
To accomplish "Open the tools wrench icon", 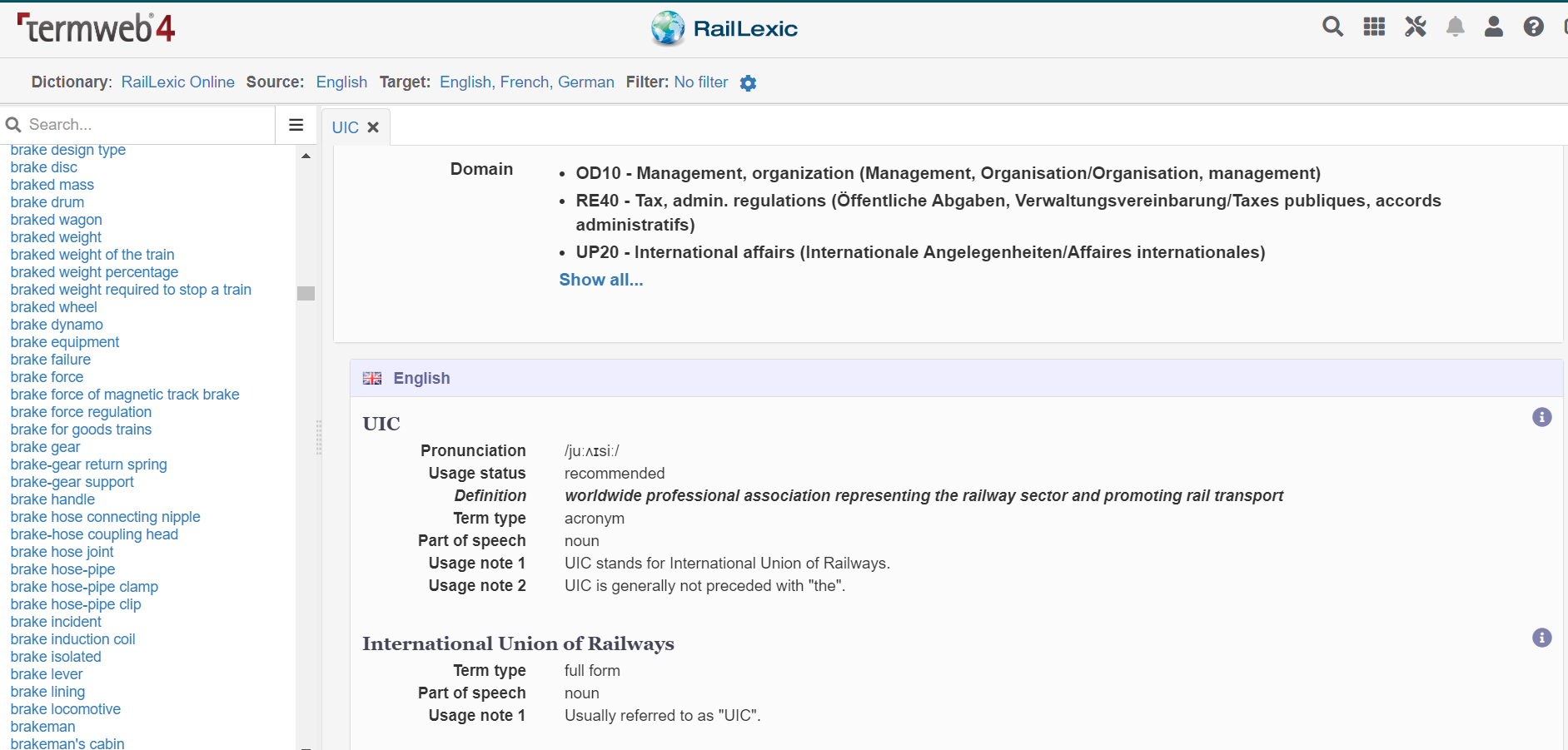I will pyautogui.click(x=1415, y=27).
